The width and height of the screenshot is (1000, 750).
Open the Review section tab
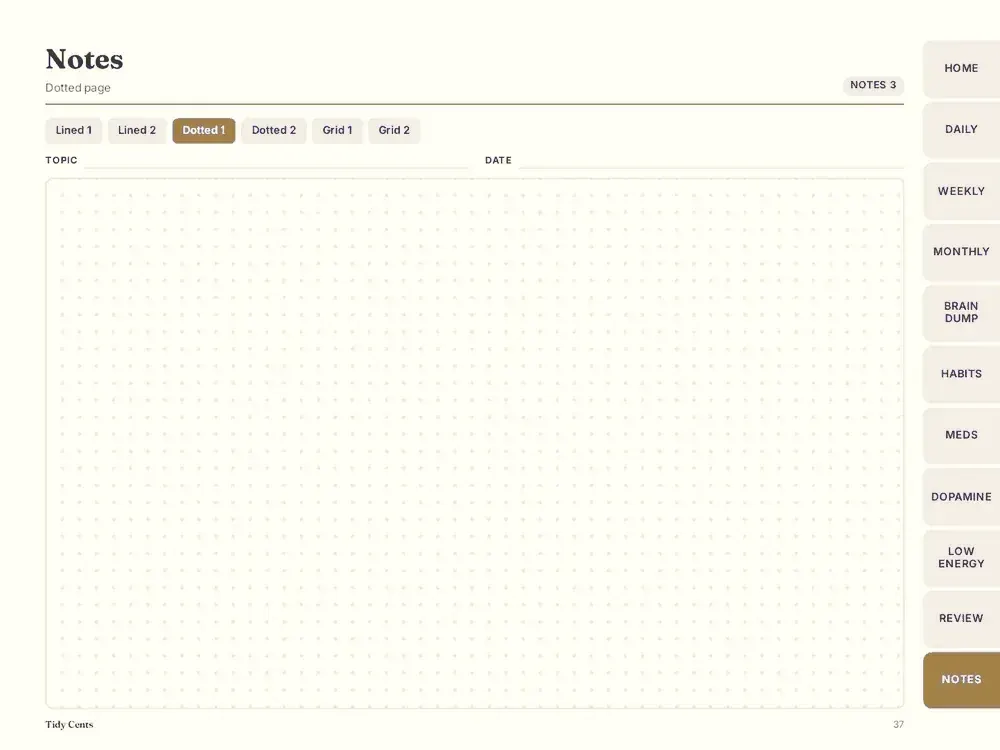(961, 619)
